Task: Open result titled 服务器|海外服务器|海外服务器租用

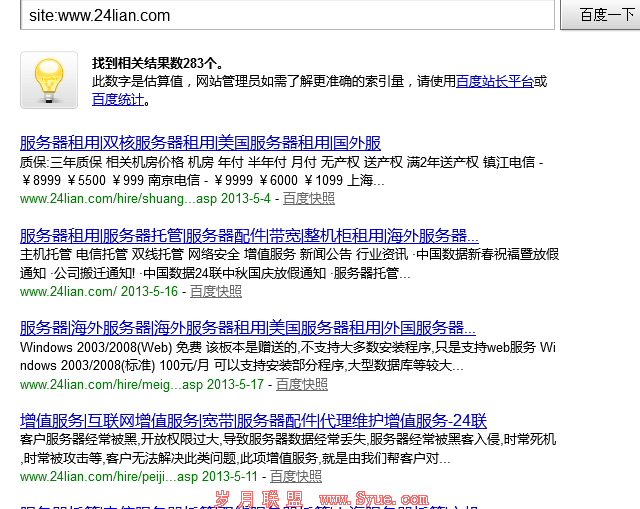Action: pyautogui.click(x=247, y=328)
